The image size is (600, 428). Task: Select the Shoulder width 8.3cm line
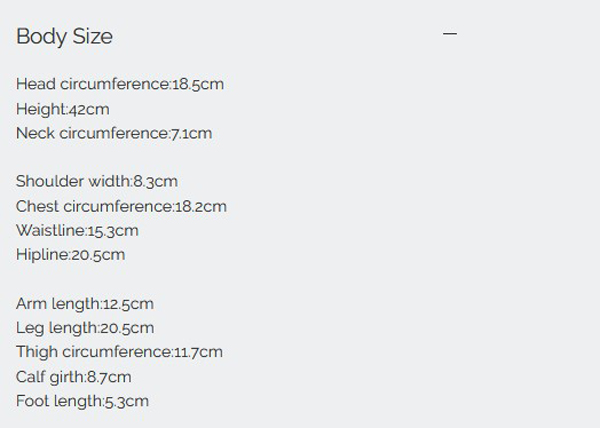coord(97,181)
